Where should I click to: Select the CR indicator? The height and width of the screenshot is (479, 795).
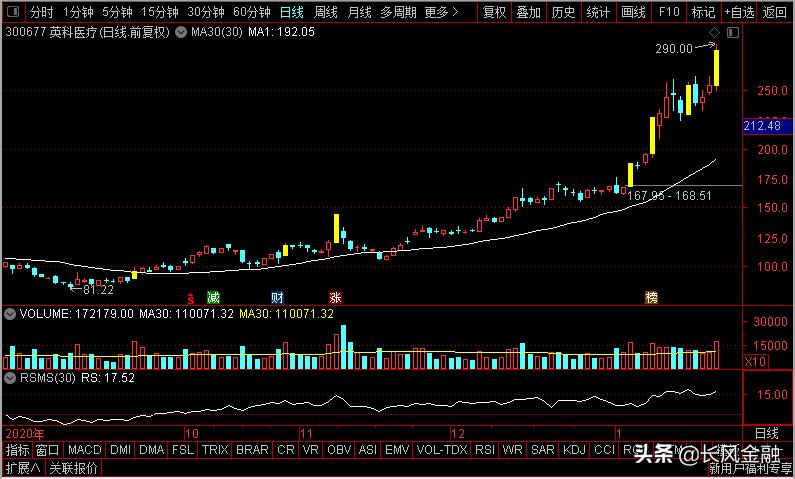[x=286, y=450]
